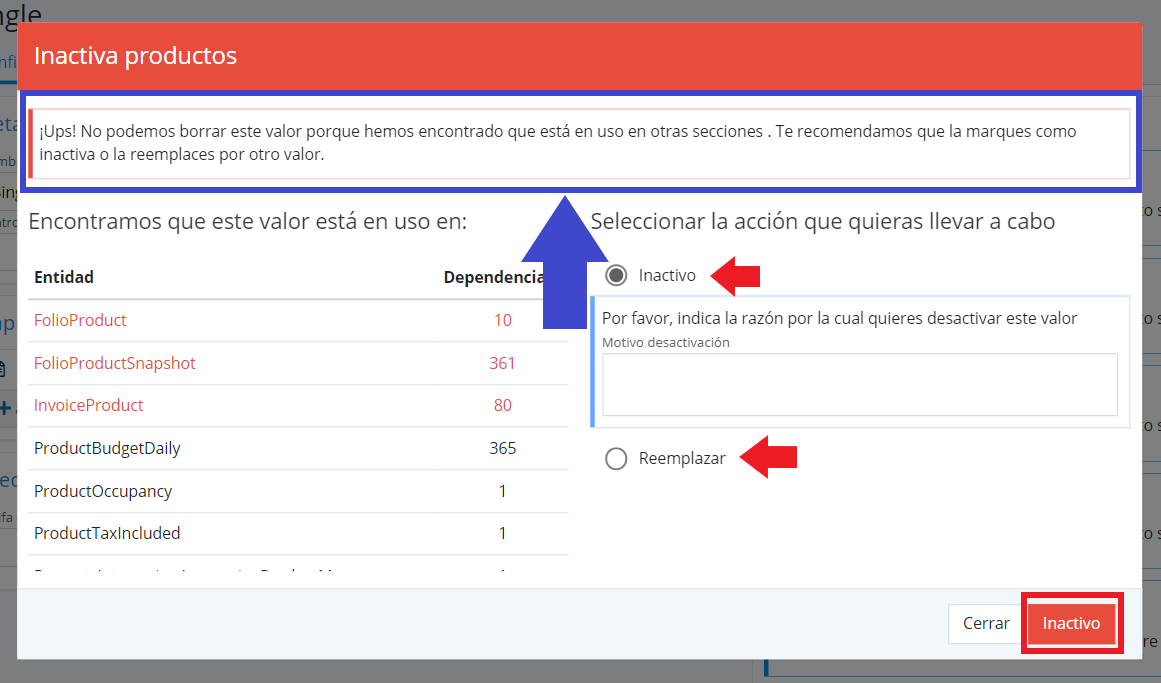
Task: Sort by the Entidad column header
Action: (x=63, y=277)
